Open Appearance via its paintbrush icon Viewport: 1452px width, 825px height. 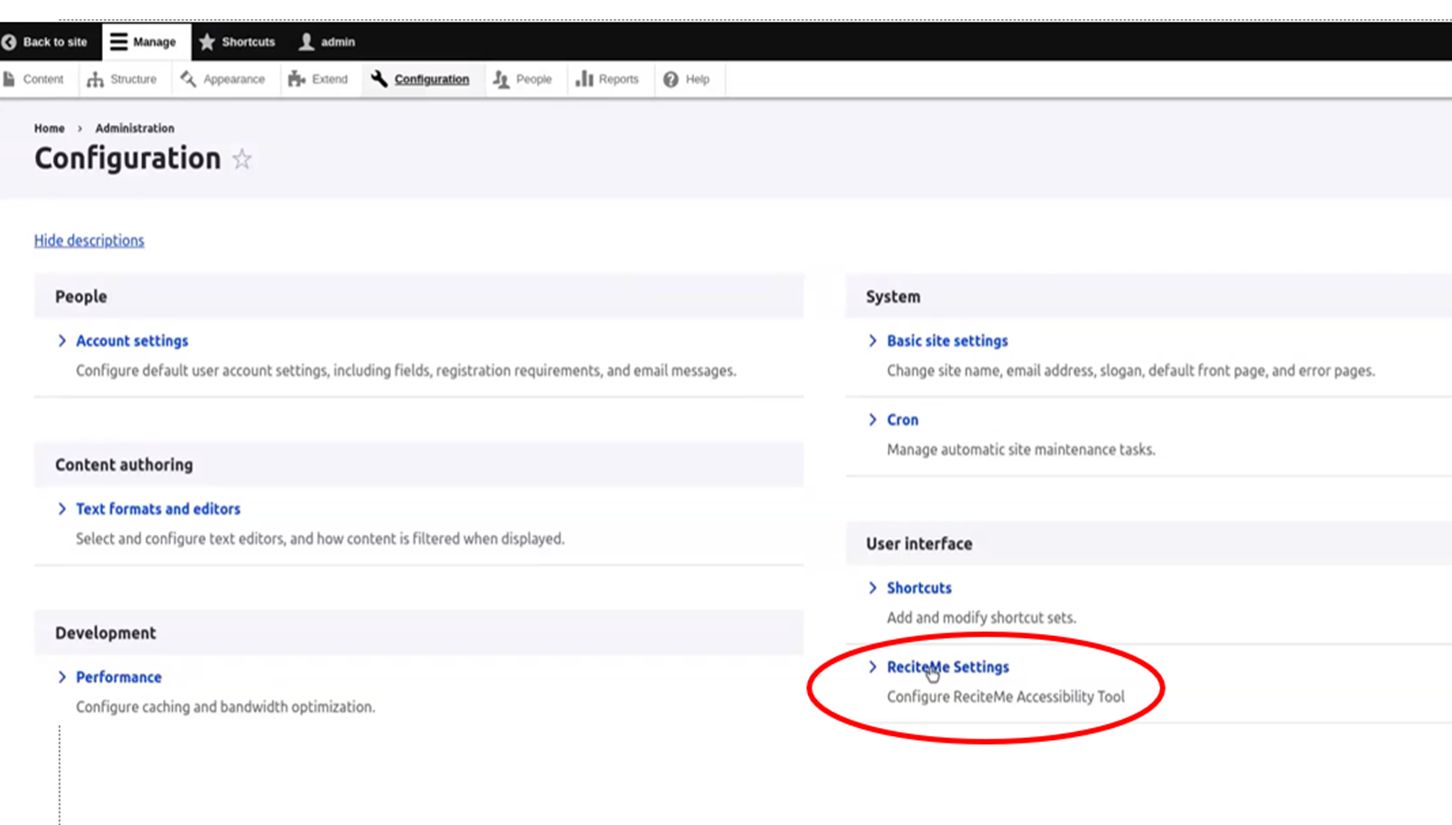point(186,79)
